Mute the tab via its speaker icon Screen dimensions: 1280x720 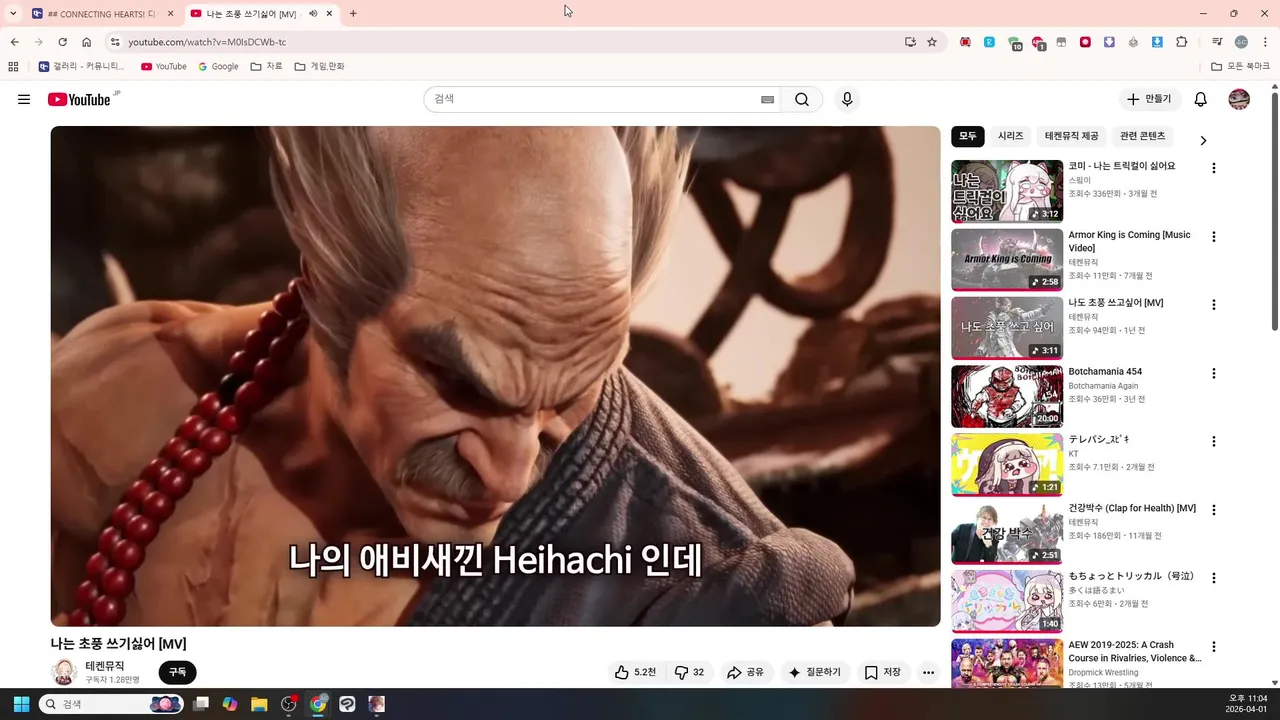click(x=313, y=14)
